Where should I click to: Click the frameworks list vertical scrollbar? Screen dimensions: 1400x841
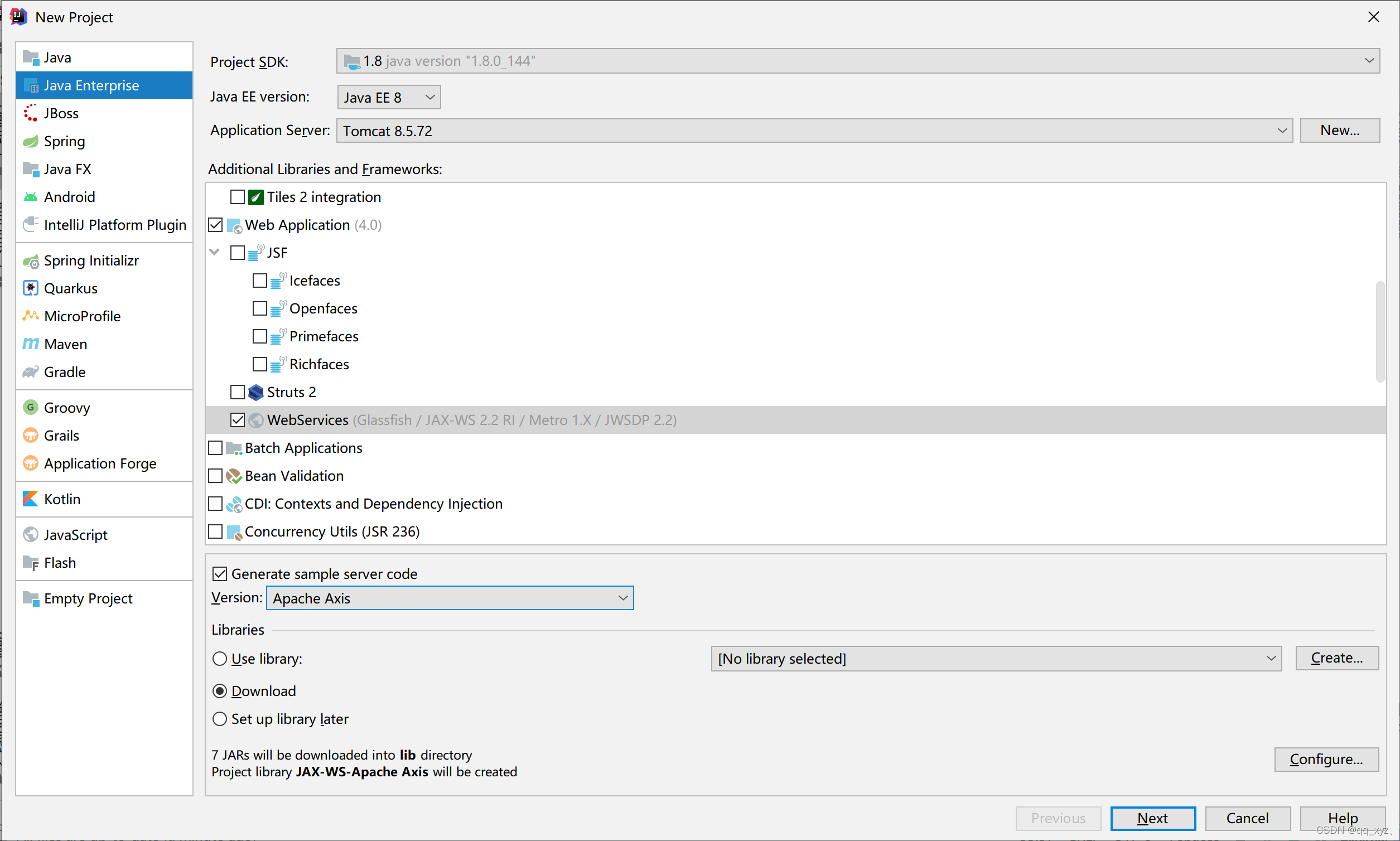tap(1379, 331)
